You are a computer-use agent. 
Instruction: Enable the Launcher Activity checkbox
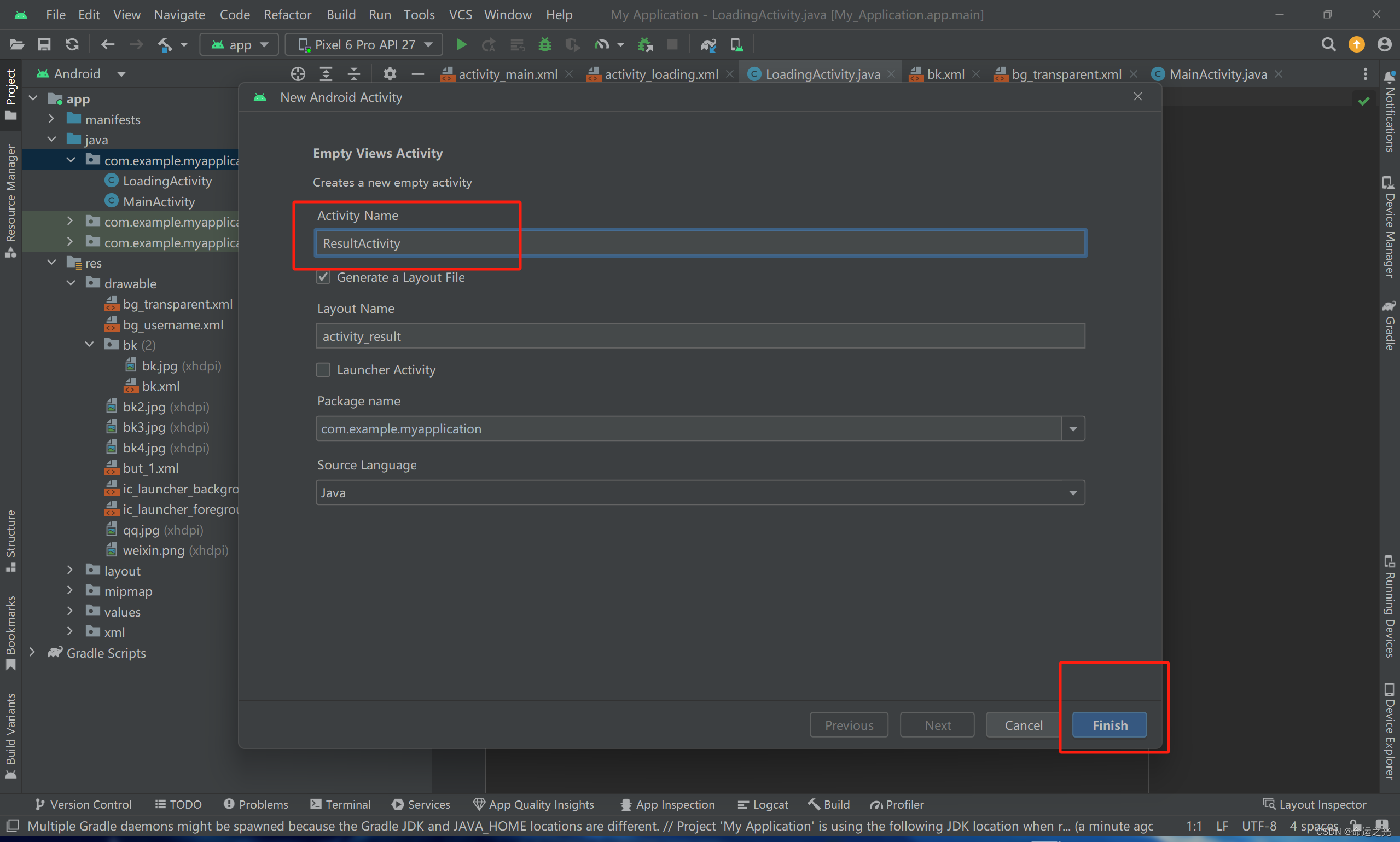(323, 370)
